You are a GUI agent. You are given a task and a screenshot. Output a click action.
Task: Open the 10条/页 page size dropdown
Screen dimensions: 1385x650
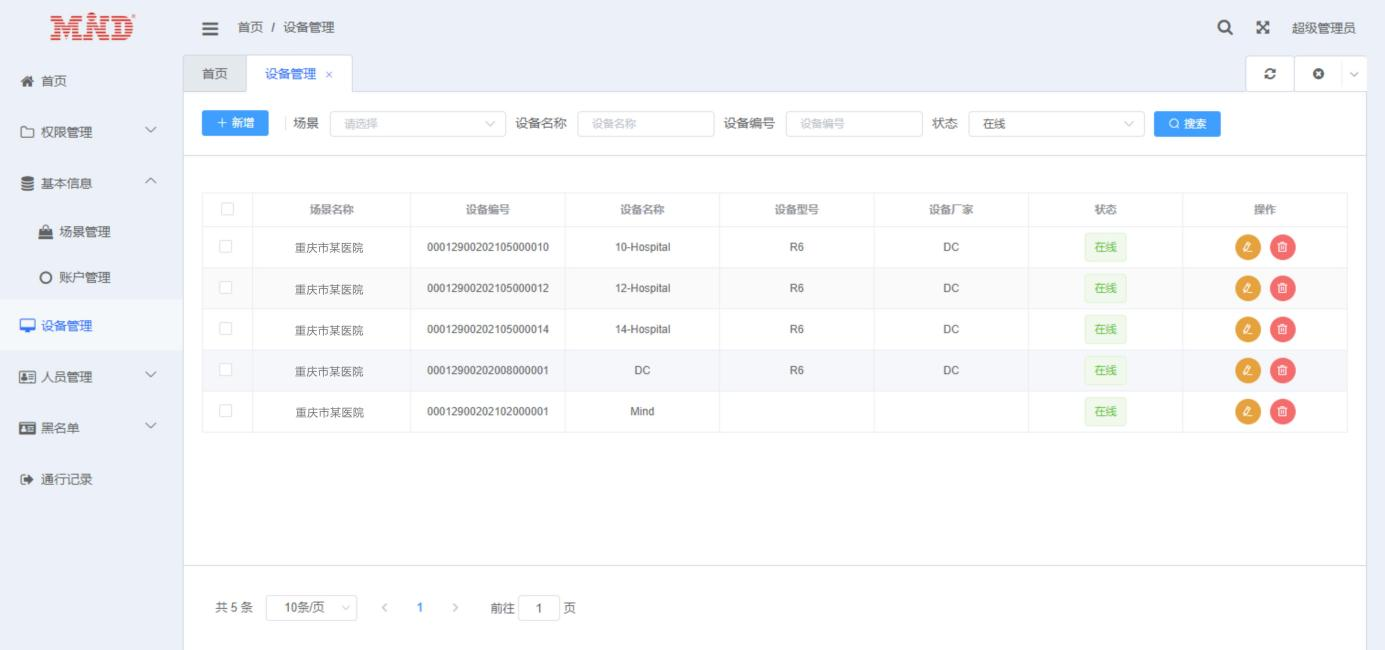click(311, 607)
